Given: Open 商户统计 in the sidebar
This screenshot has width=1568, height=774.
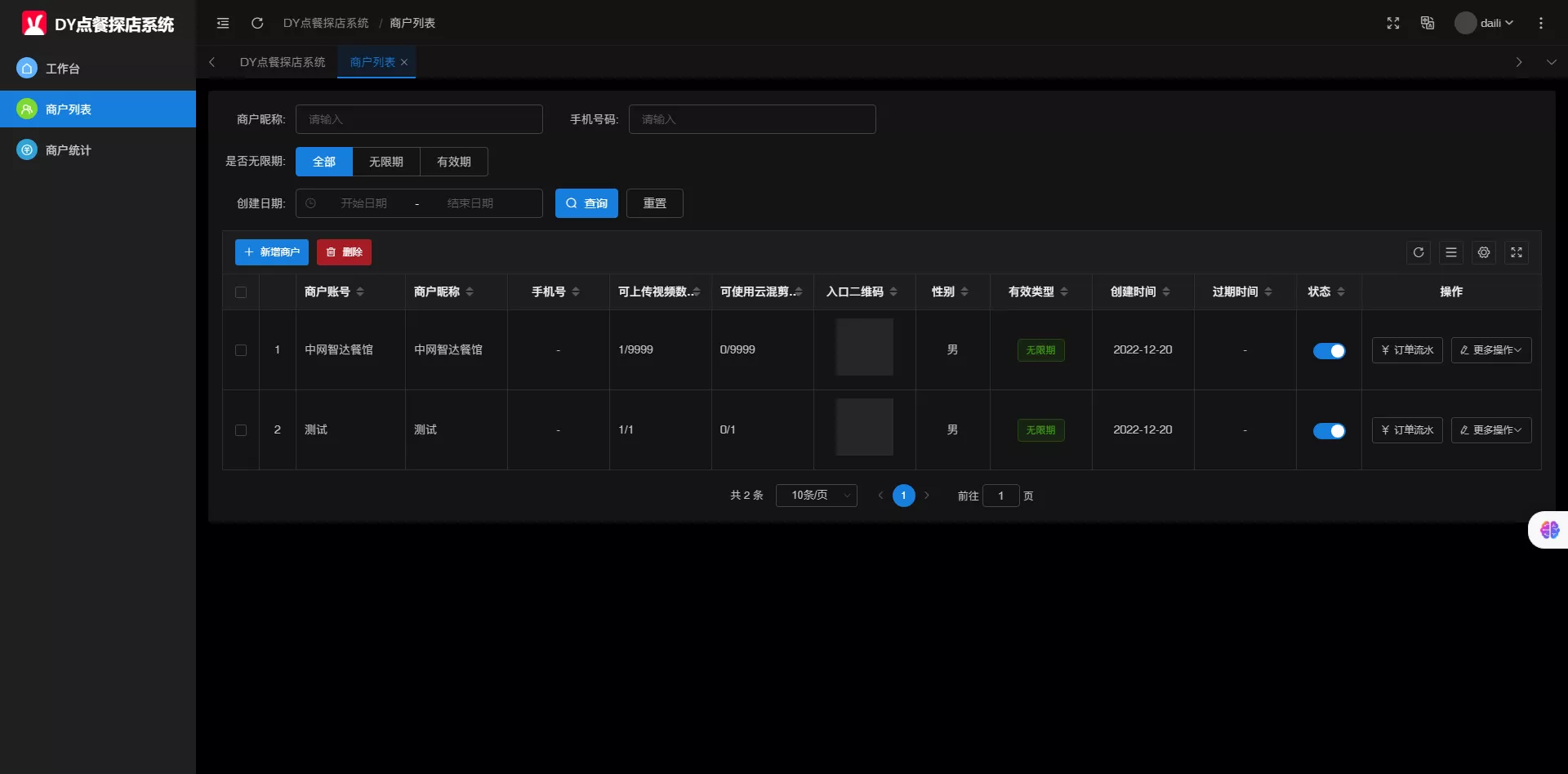Looking at the screenshot, I should pos(69,150).
